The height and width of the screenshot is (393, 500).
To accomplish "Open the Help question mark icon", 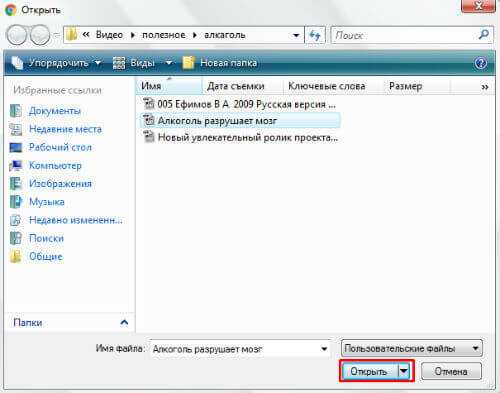I will [480, 63].
